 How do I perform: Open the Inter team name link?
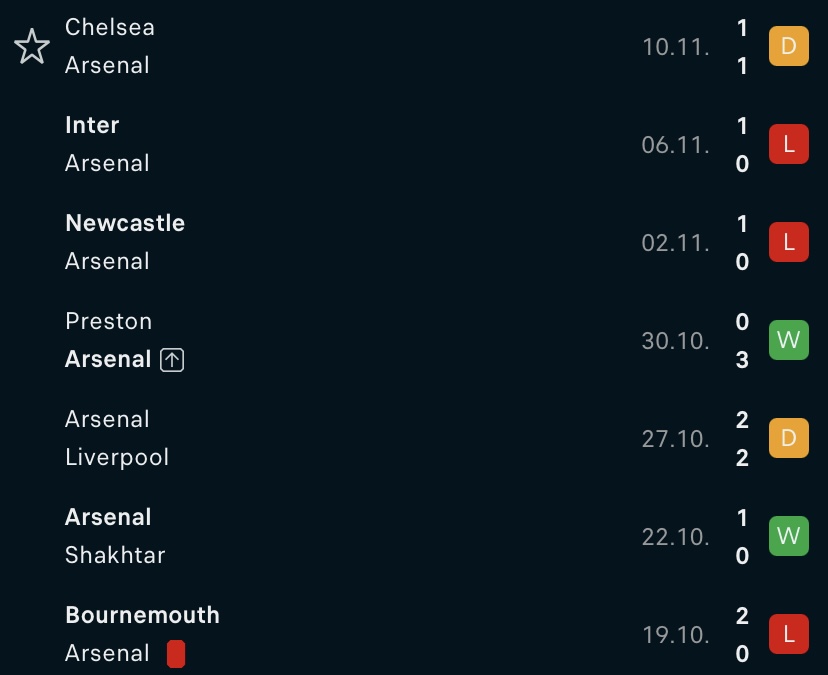92,125
